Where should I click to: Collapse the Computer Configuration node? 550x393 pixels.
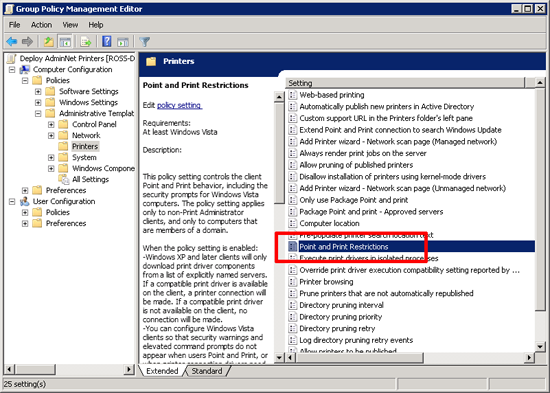(x=12, y=70)
